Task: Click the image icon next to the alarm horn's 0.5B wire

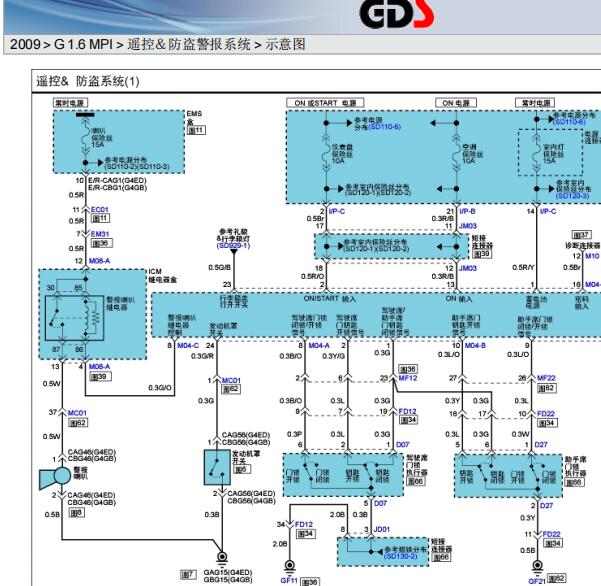Action: pos(77,512)
